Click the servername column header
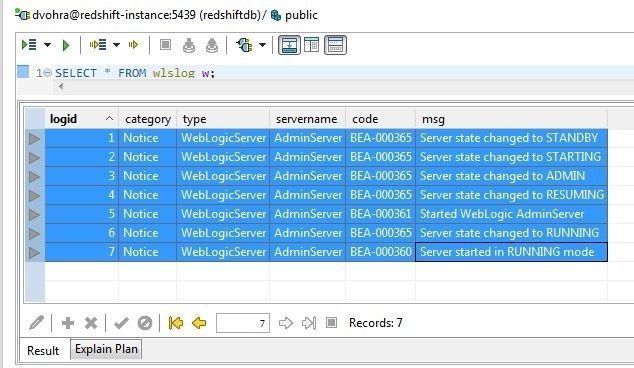Viewport: 634px width, 368px height. (307, 119)
